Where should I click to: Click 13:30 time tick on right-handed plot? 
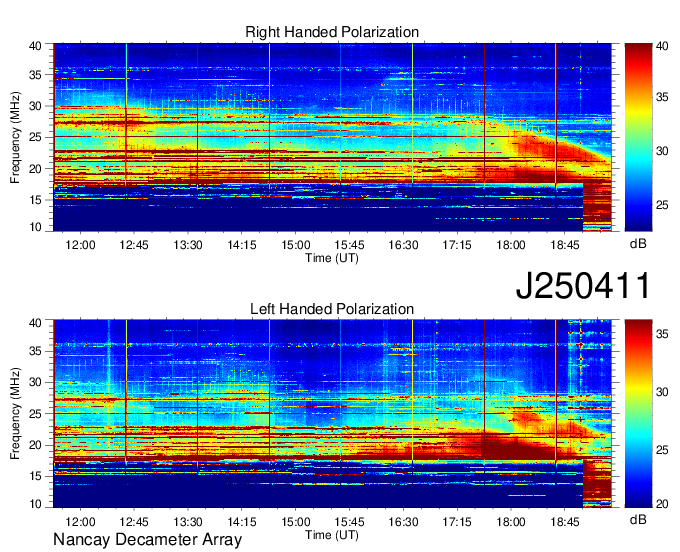(x=188, y=245)
